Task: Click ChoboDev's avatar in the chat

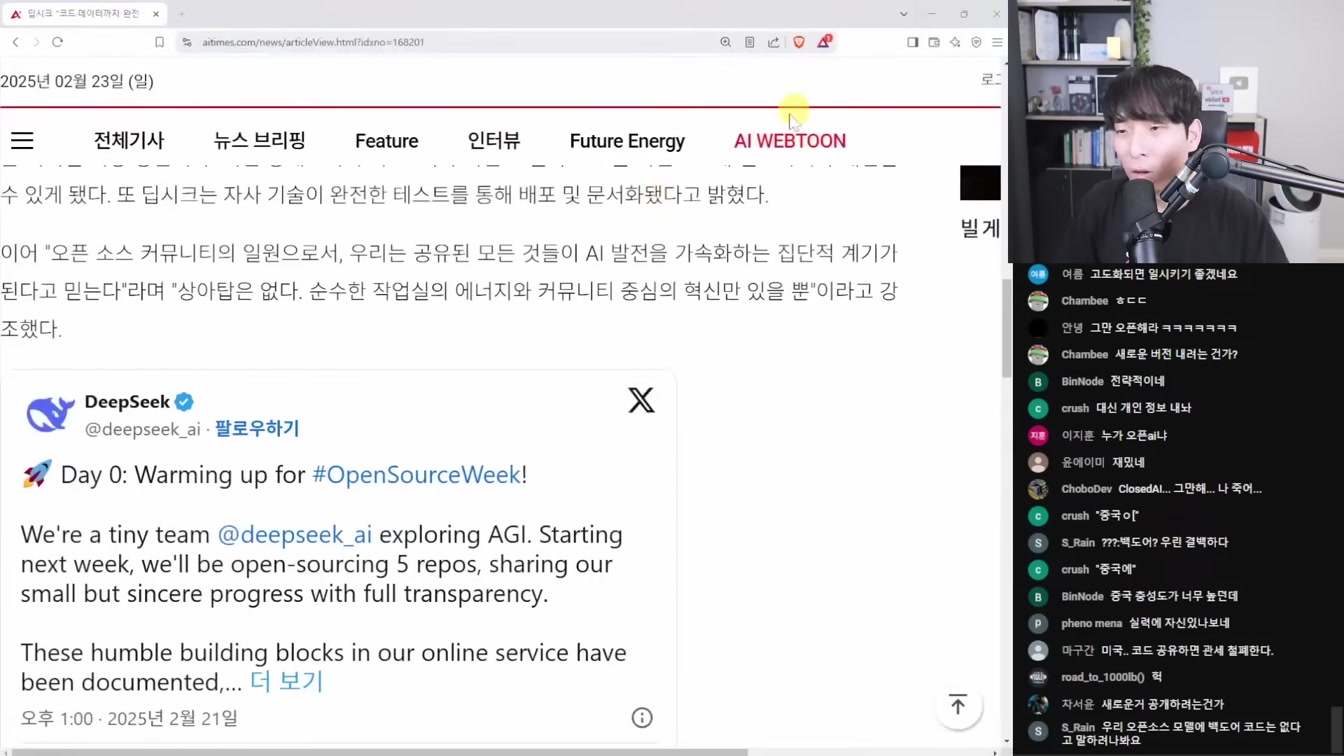Action: pyautogui.click(x=1038, y=489)
